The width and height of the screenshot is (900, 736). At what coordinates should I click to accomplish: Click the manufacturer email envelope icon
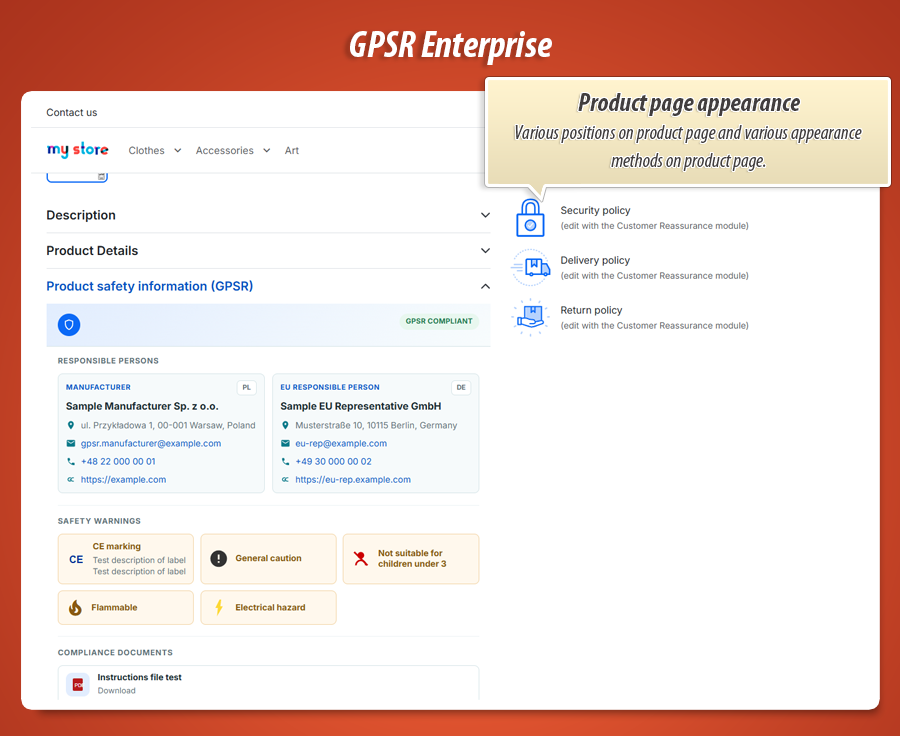[71, 443]
